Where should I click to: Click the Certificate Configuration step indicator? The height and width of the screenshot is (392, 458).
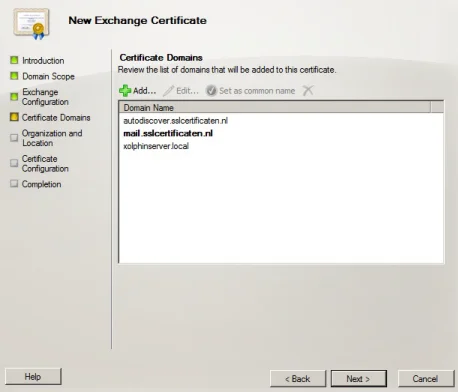point(14,163)
